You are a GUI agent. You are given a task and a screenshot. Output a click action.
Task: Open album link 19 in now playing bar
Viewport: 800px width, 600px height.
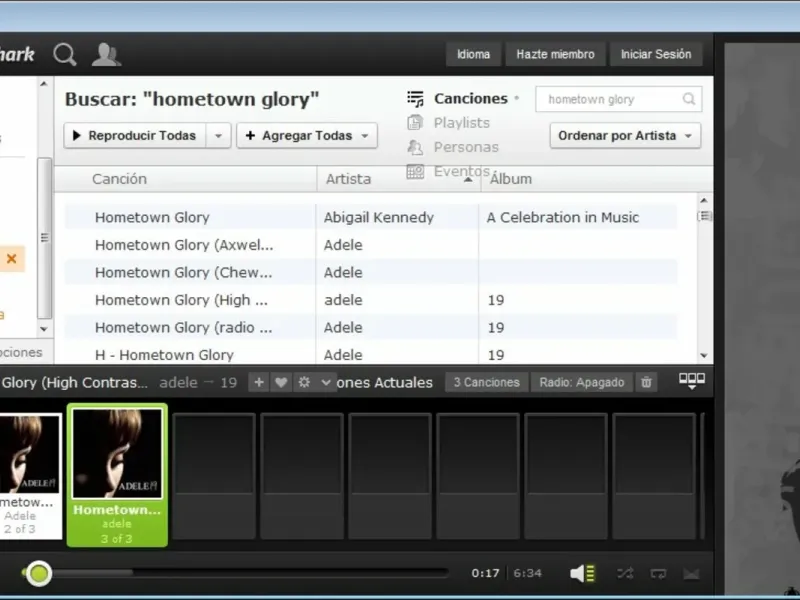click(229, 383)
